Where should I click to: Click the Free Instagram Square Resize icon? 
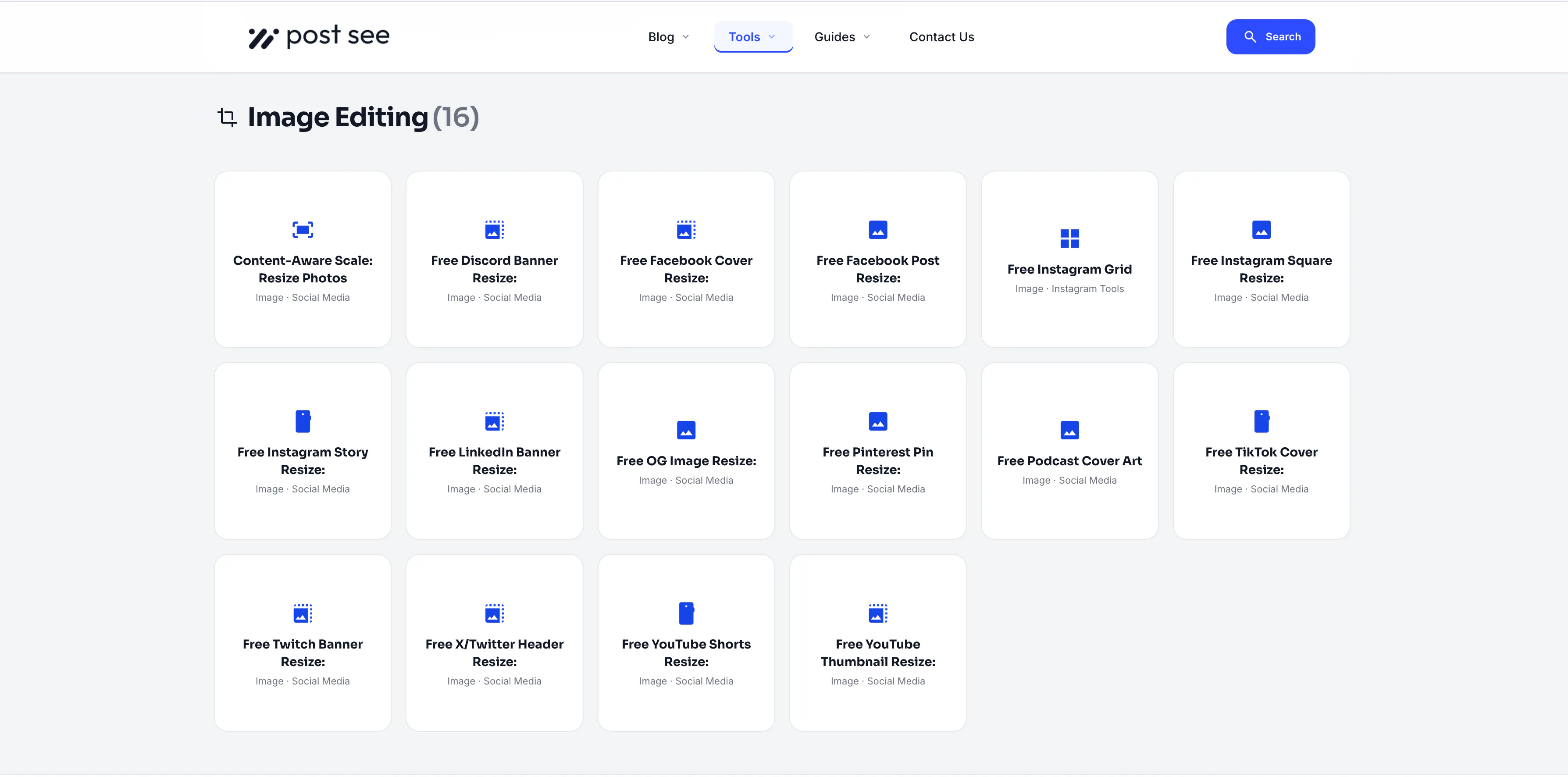[1261, 230]
